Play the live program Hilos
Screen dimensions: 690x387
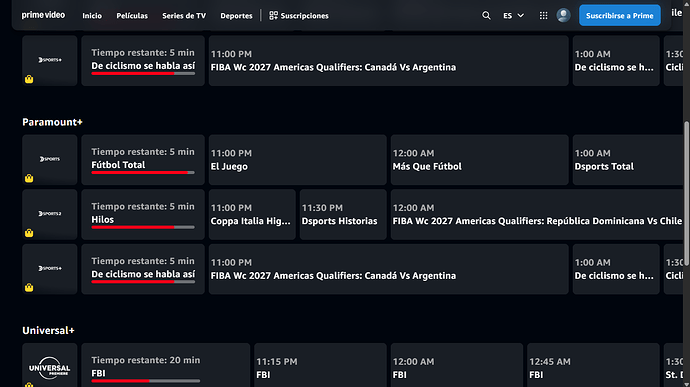tap(143, 214)
